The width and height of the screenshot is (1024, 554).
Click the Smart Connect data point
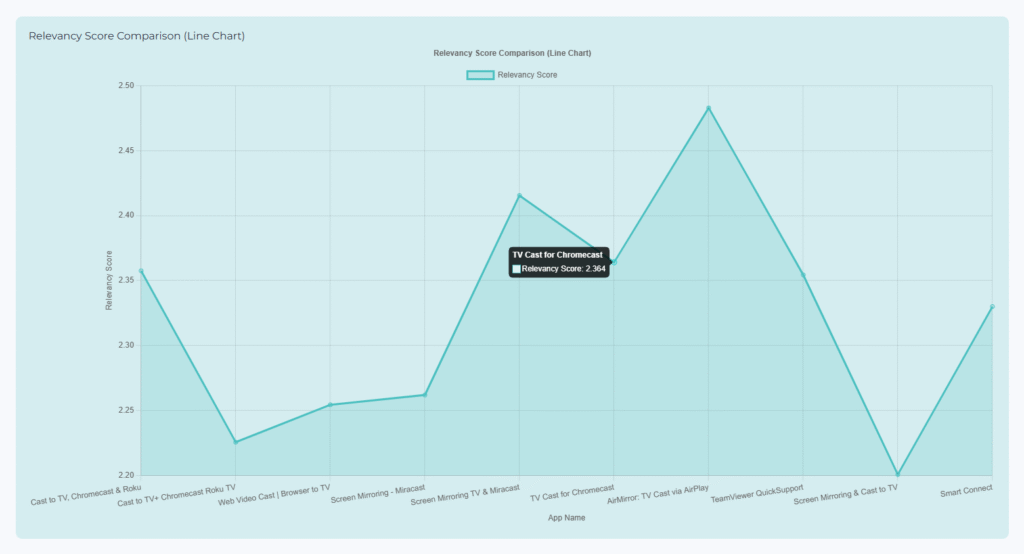tap(992, 307)
